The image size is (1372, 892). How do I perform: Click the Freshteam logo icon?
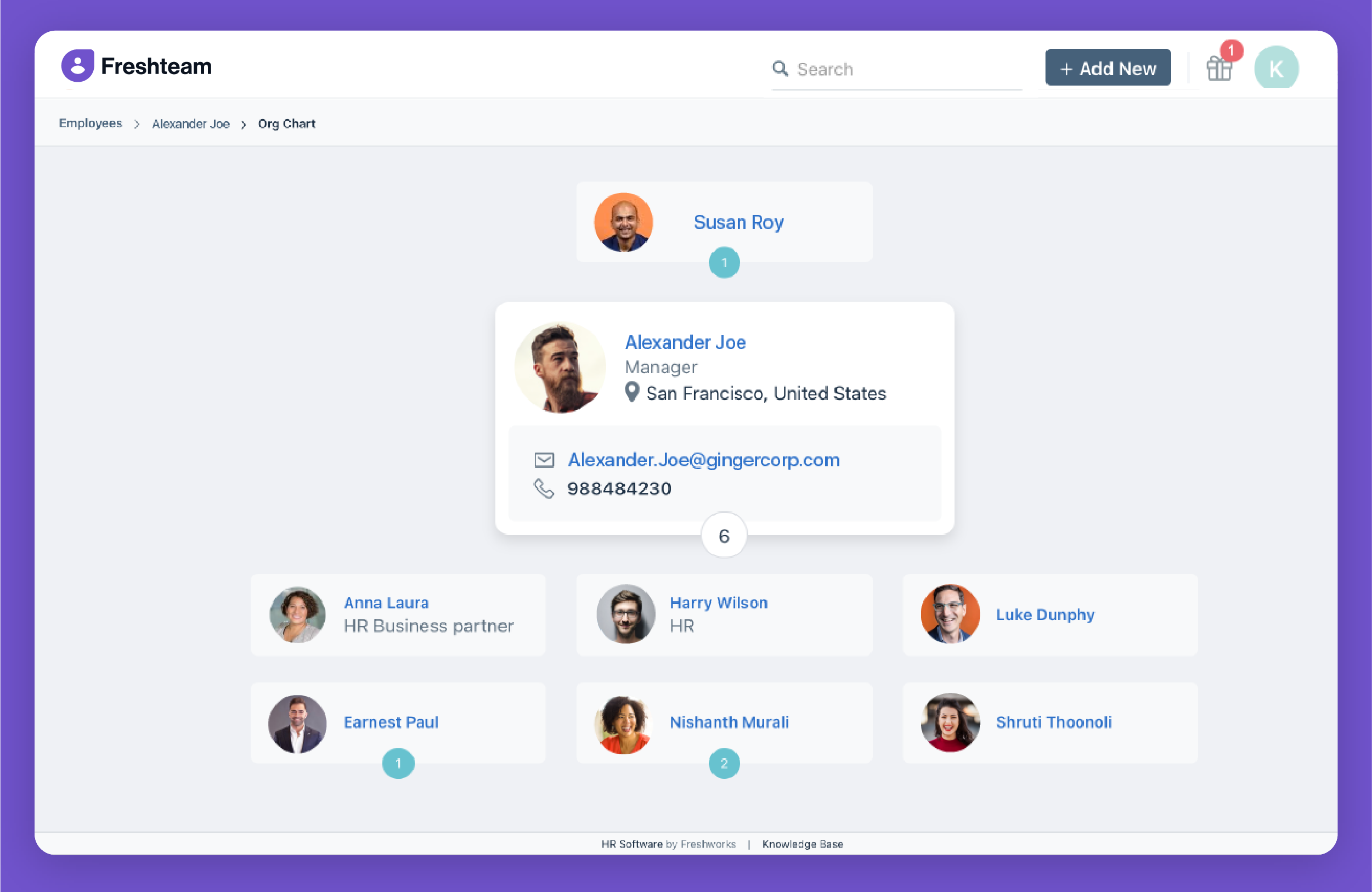coord(79,67)
